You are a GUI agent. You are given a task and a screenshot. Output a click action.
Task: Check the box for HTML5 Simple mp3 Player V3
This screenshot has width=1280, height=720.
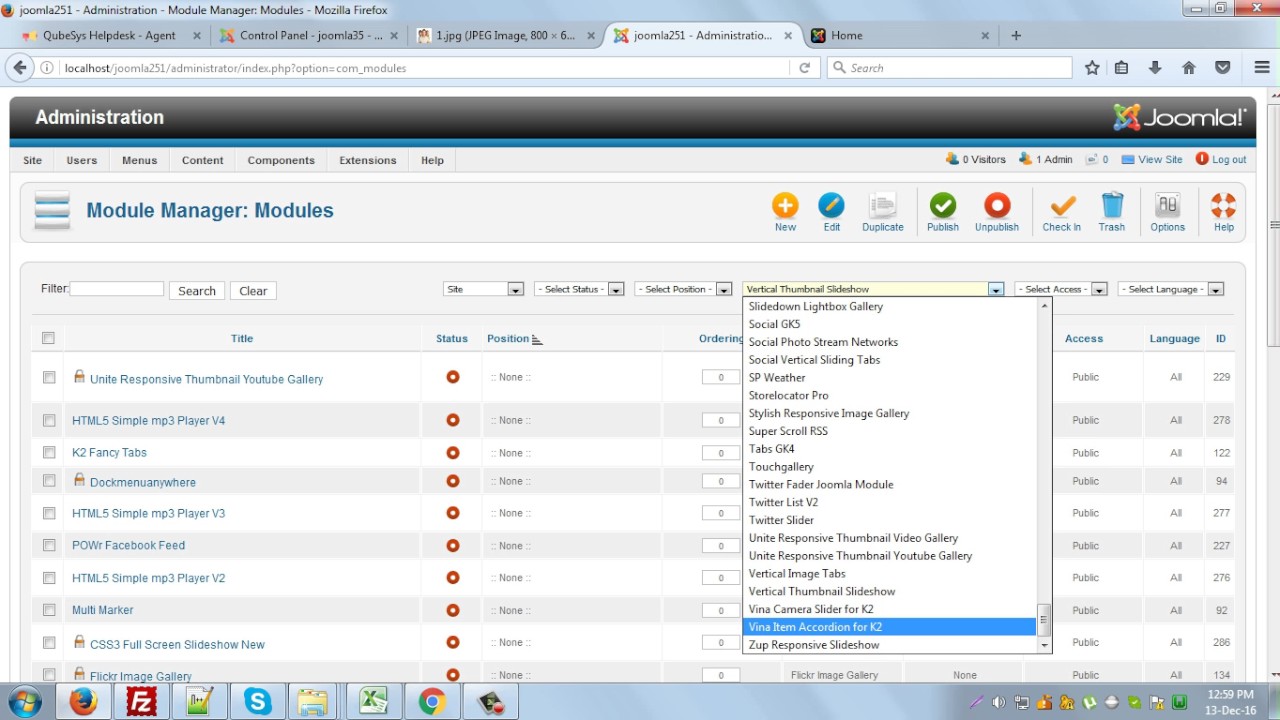(x=49, y=513)
